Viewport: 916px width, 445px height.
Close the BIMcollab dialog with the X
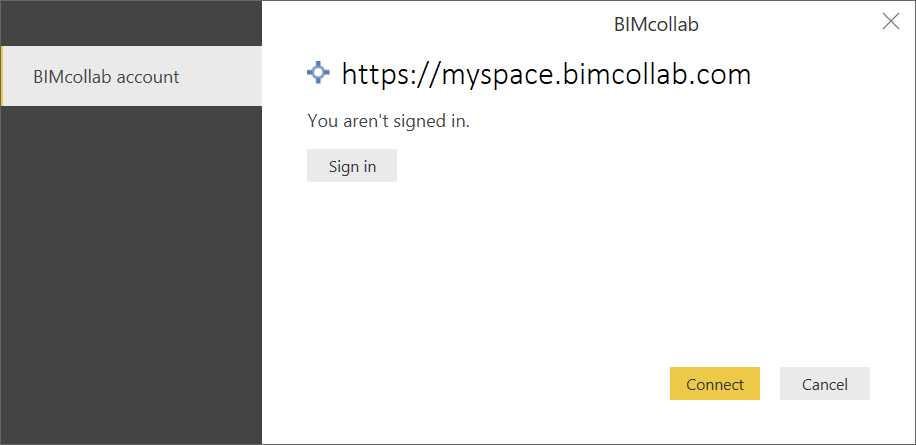pyautogui.click(x=890, y=22)
